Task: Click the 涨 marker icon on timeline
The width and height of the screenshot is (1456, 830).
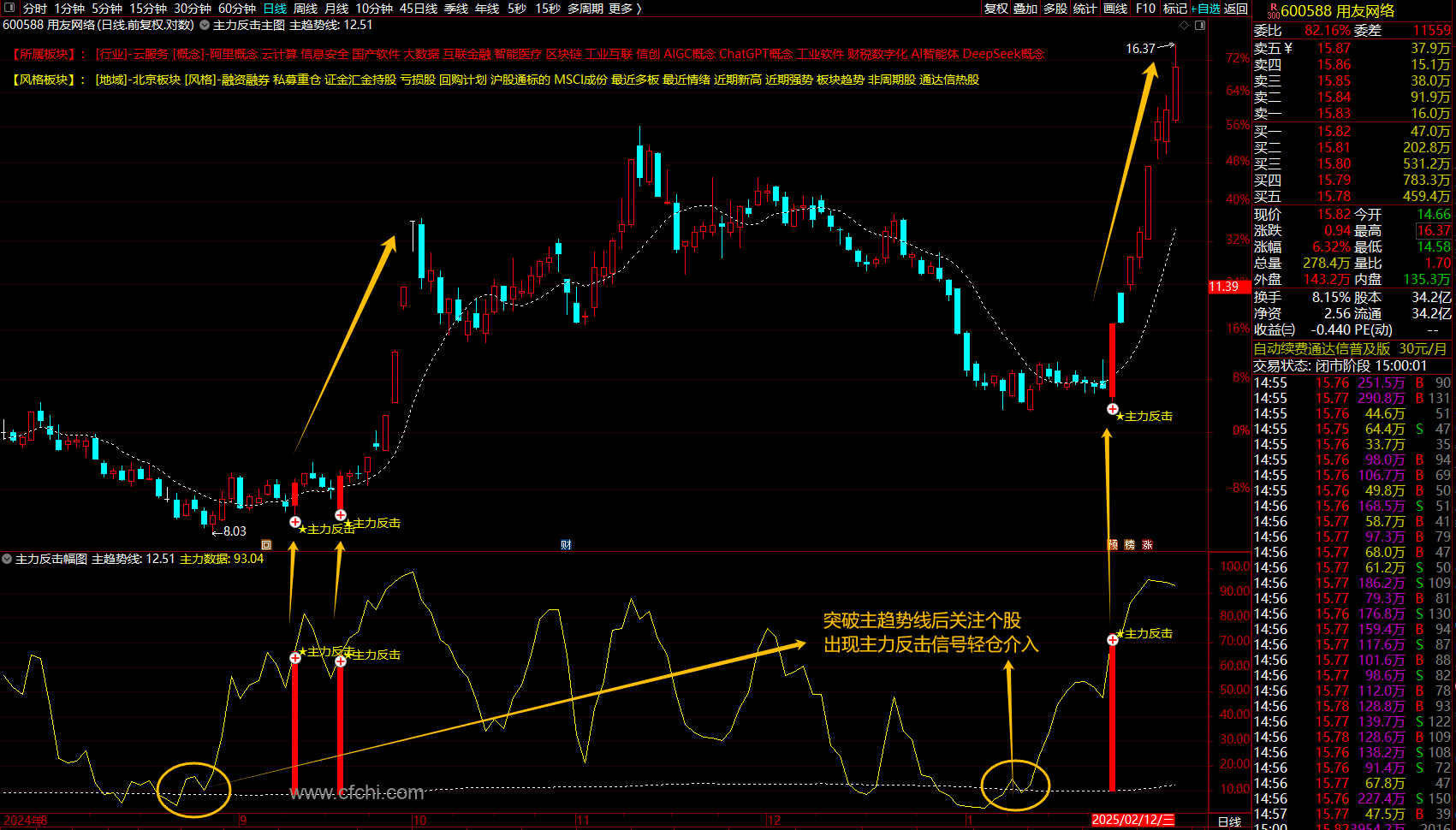Action: [x=1147, y=545]
